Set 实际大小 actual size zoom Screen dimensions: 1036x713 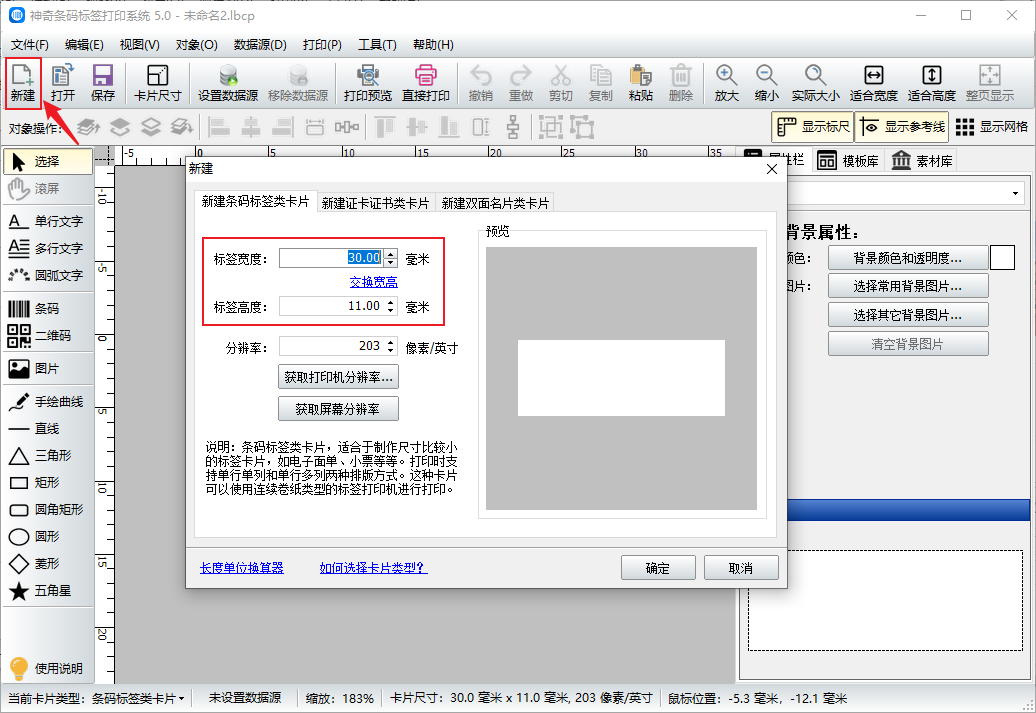point(815,83)
